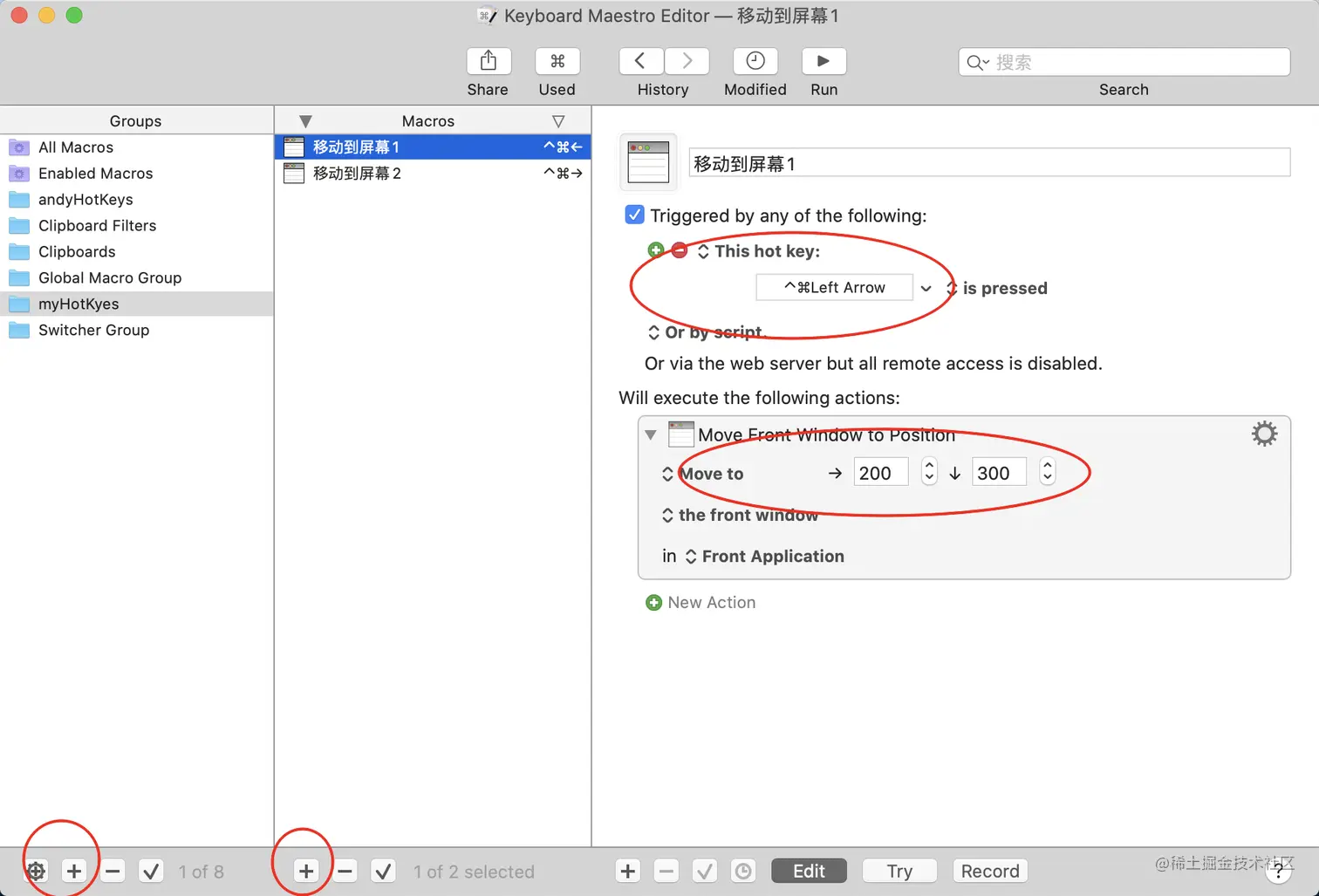Click the Try button

(x=899, y=871)
